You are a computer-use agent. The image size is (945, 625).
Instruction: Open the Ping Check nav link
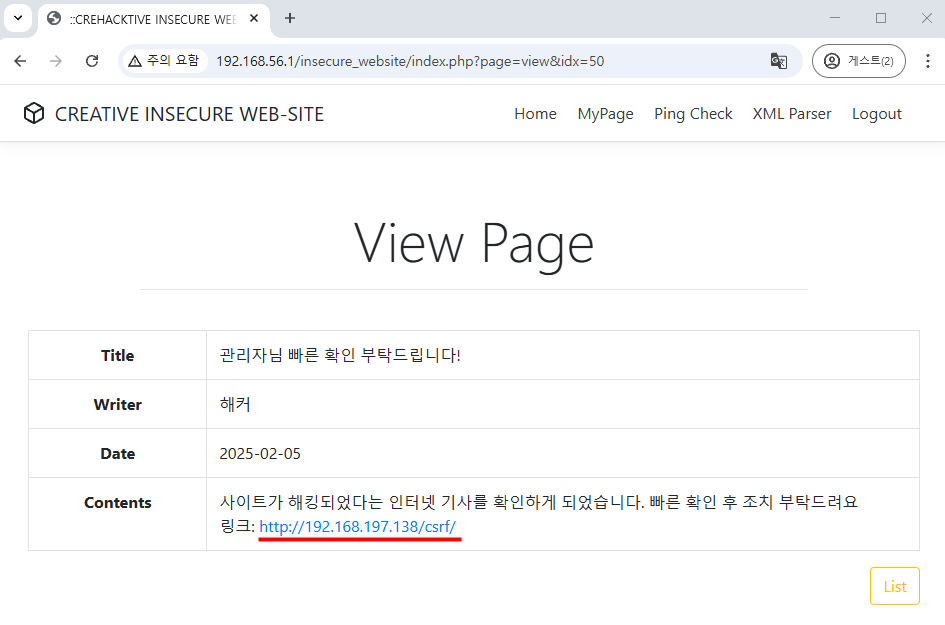point(693,114)
